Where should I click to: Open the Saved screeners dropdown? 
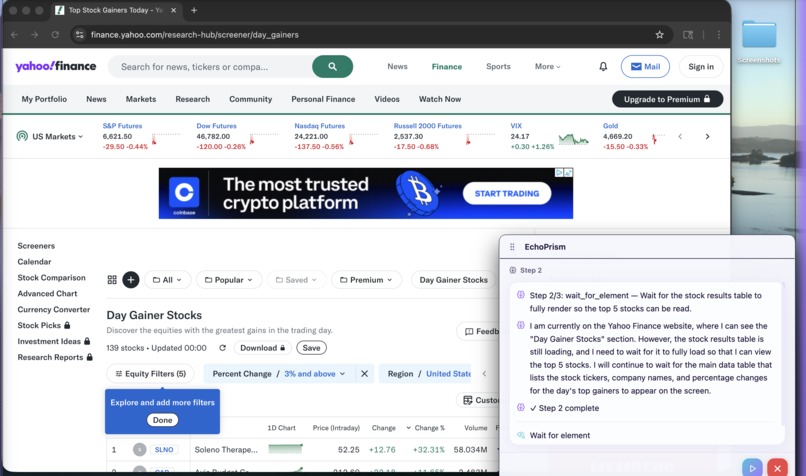point(296,280)
